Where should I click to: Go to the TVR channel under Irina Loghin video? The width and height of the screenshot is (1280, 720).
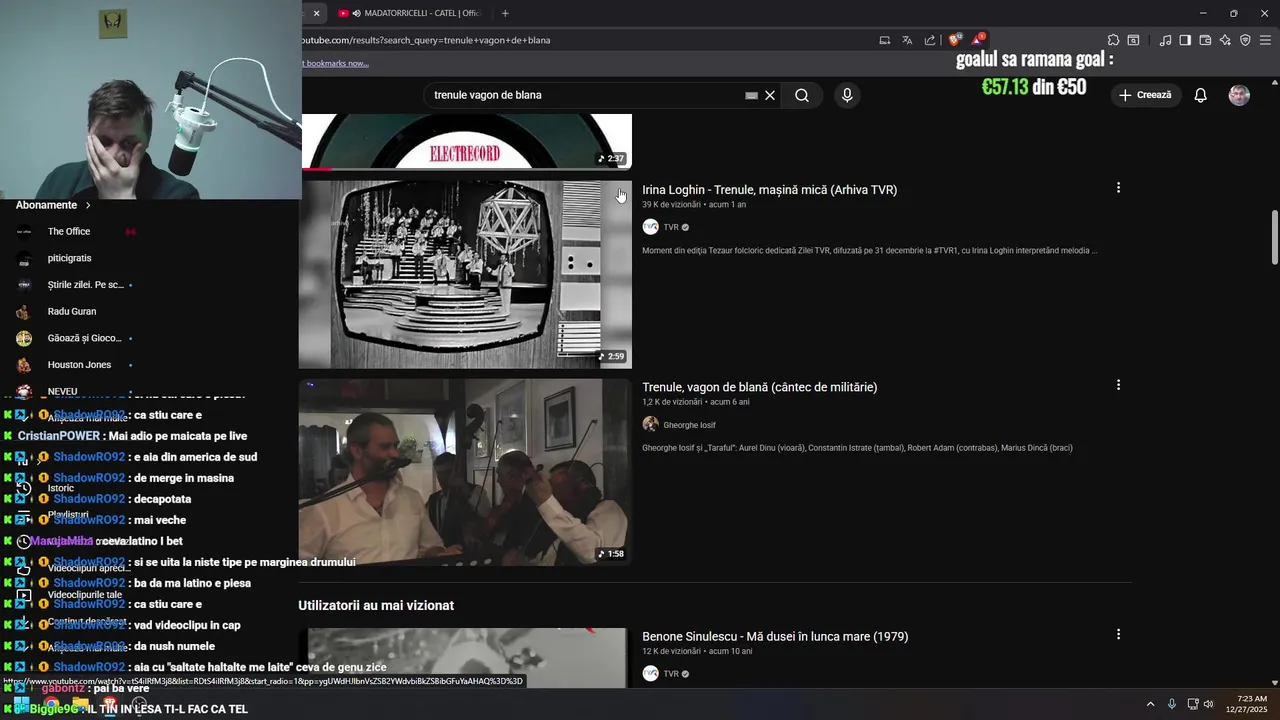tap(670, 227)
